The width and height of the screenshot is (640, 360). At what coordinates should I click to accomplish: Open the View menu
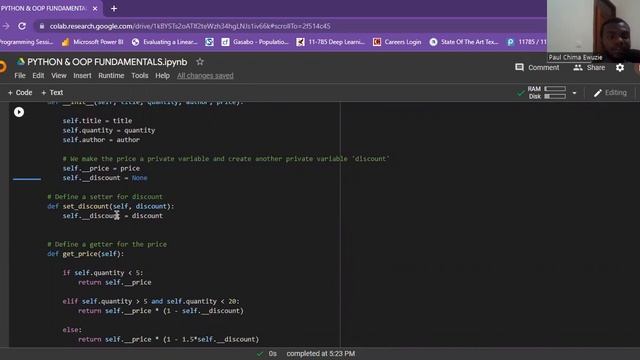(59, 76)
